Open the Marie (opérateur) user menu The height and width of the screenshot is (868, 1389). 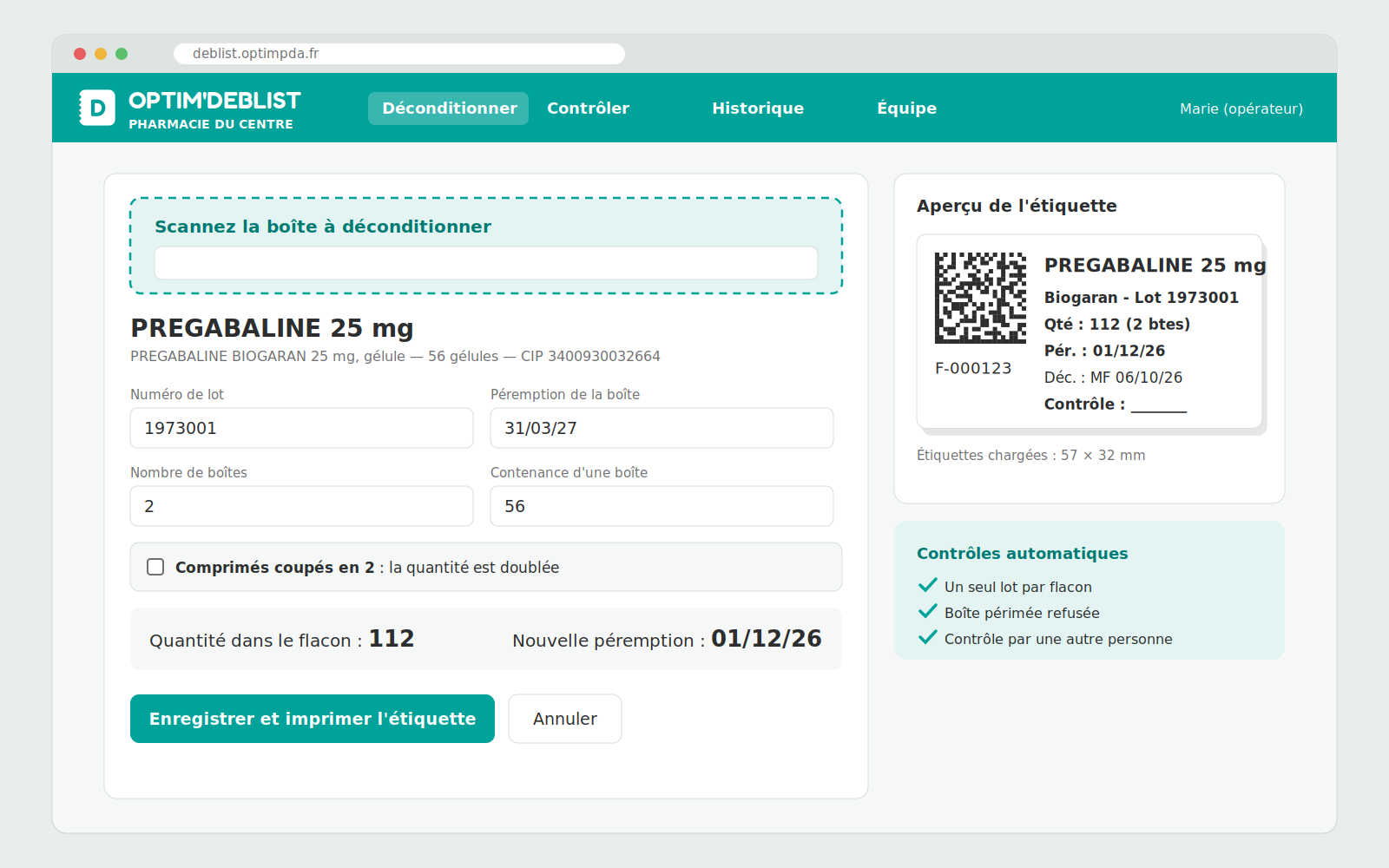point(1241,108)
